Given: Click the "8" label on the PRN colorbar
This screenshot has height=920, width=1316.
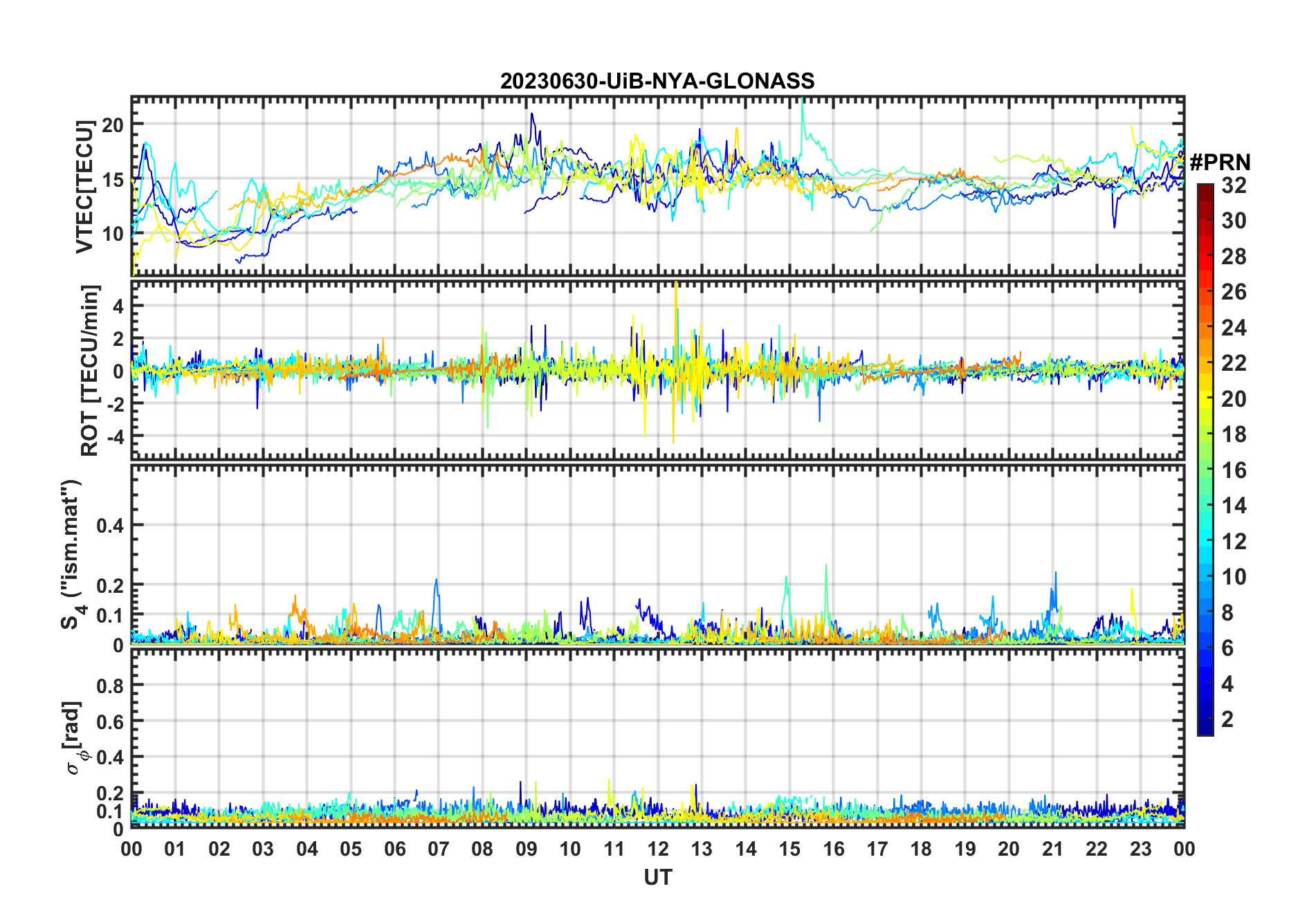Looking at the screenshot, I should point(1228,613).
